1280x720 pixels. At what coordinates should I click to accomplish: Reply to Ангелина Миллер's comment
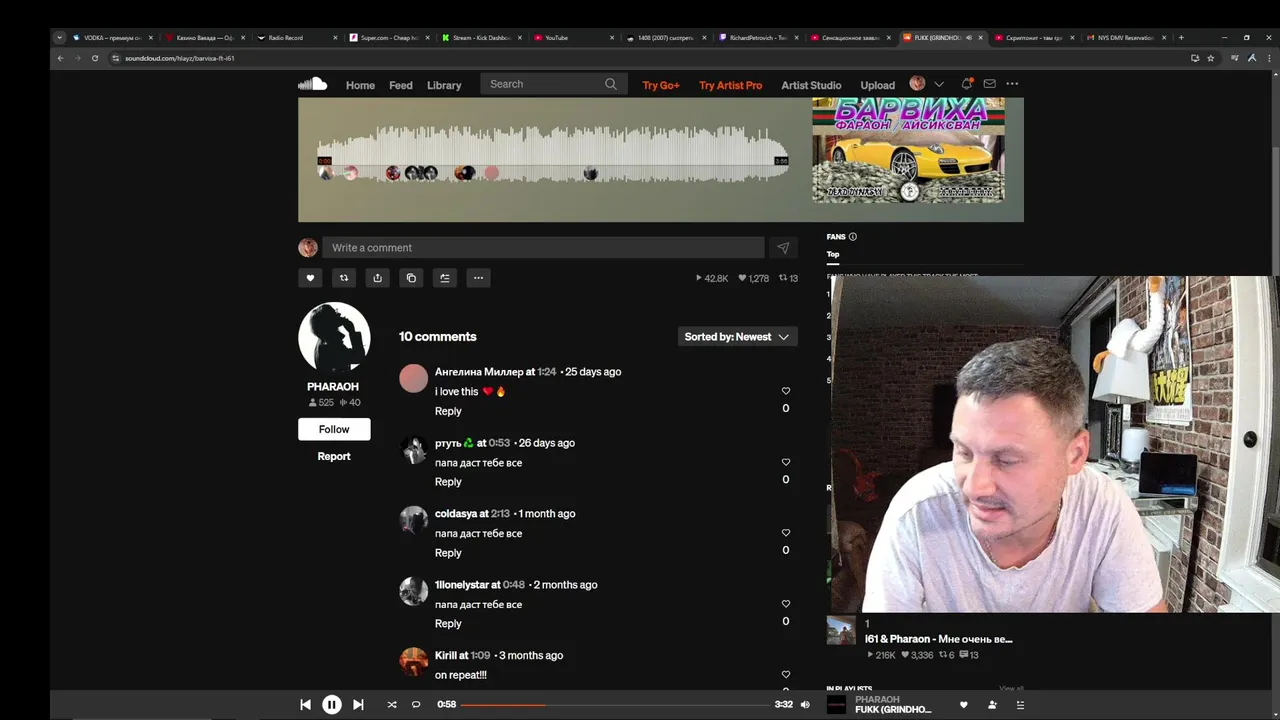pos(448,411)
